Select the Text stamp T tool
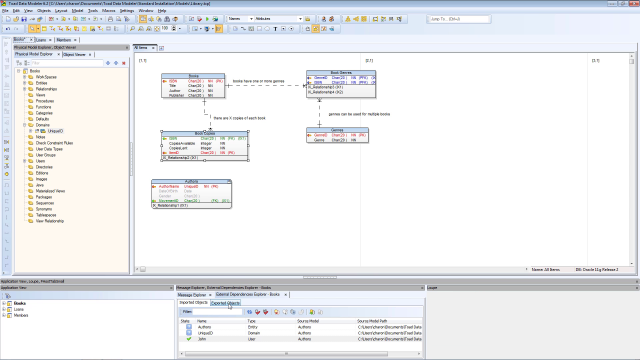This screenshot has width=640, height=360. (x=275, y=29)
